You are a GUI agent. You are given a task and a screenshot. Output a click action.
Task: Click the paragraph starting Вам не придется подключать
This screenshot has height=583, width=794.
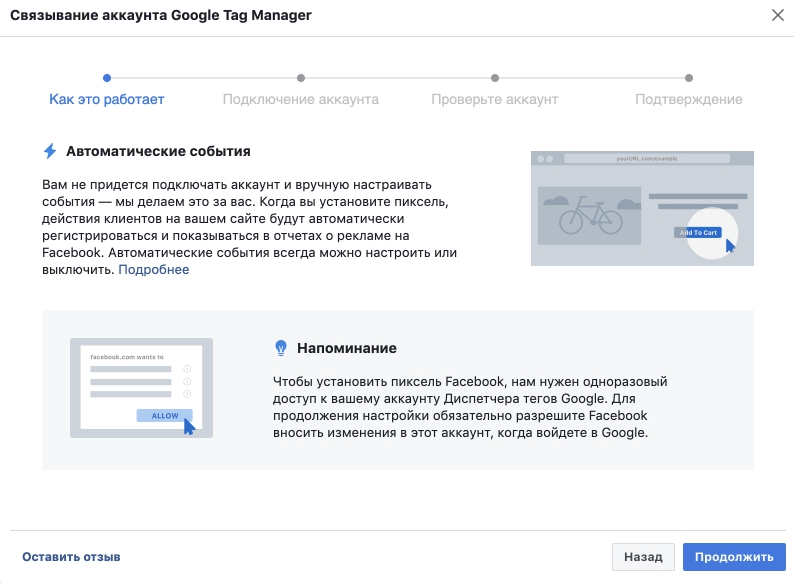[250, 227]
